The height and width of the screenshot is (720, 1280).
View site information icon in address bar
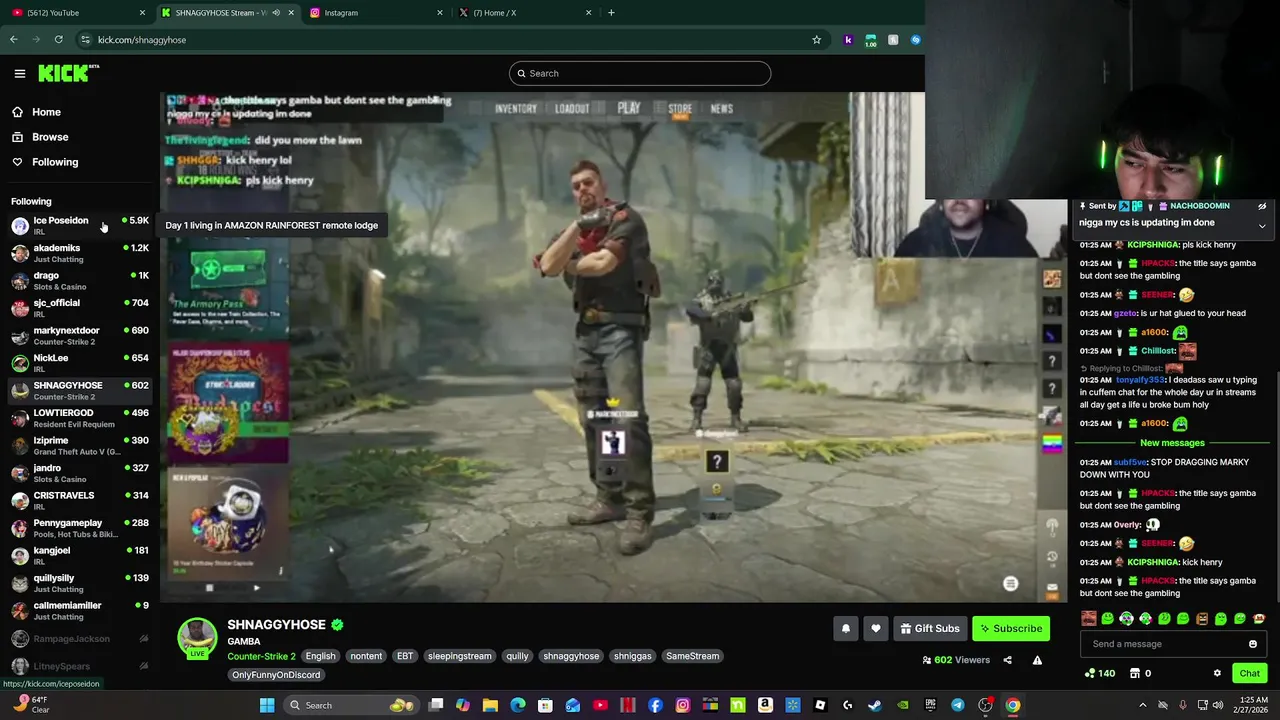tap(86, 40)
